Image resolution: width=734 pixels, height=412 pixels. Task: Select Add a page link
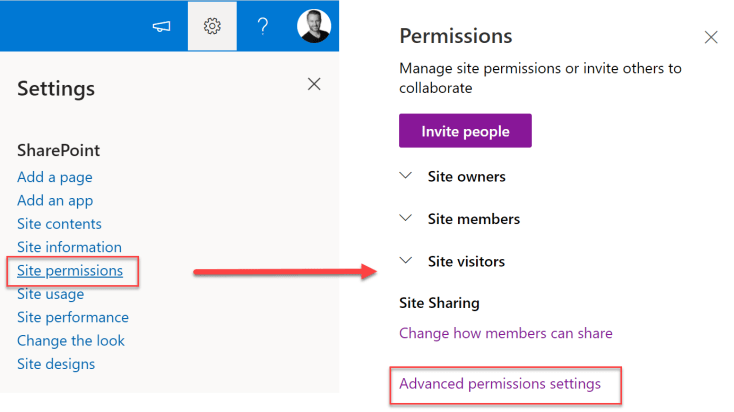pyautogui.click(x=55, y=177)
